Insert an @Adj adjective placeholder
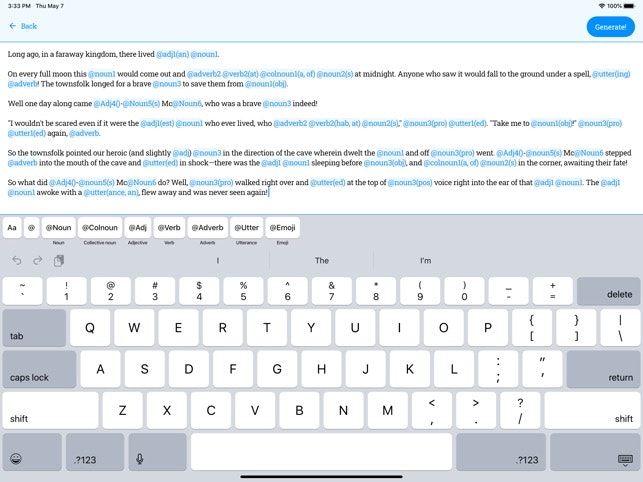This screenshot has width=643, height=482. click(x=137, y=228)
